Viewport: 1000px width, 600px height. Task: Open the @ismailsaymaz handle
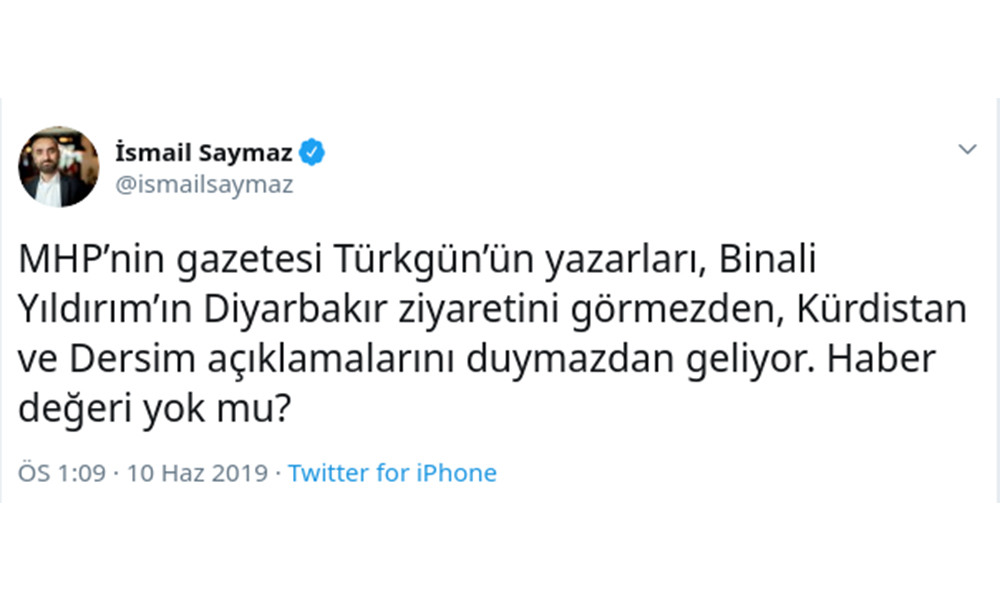coord(205,185)
